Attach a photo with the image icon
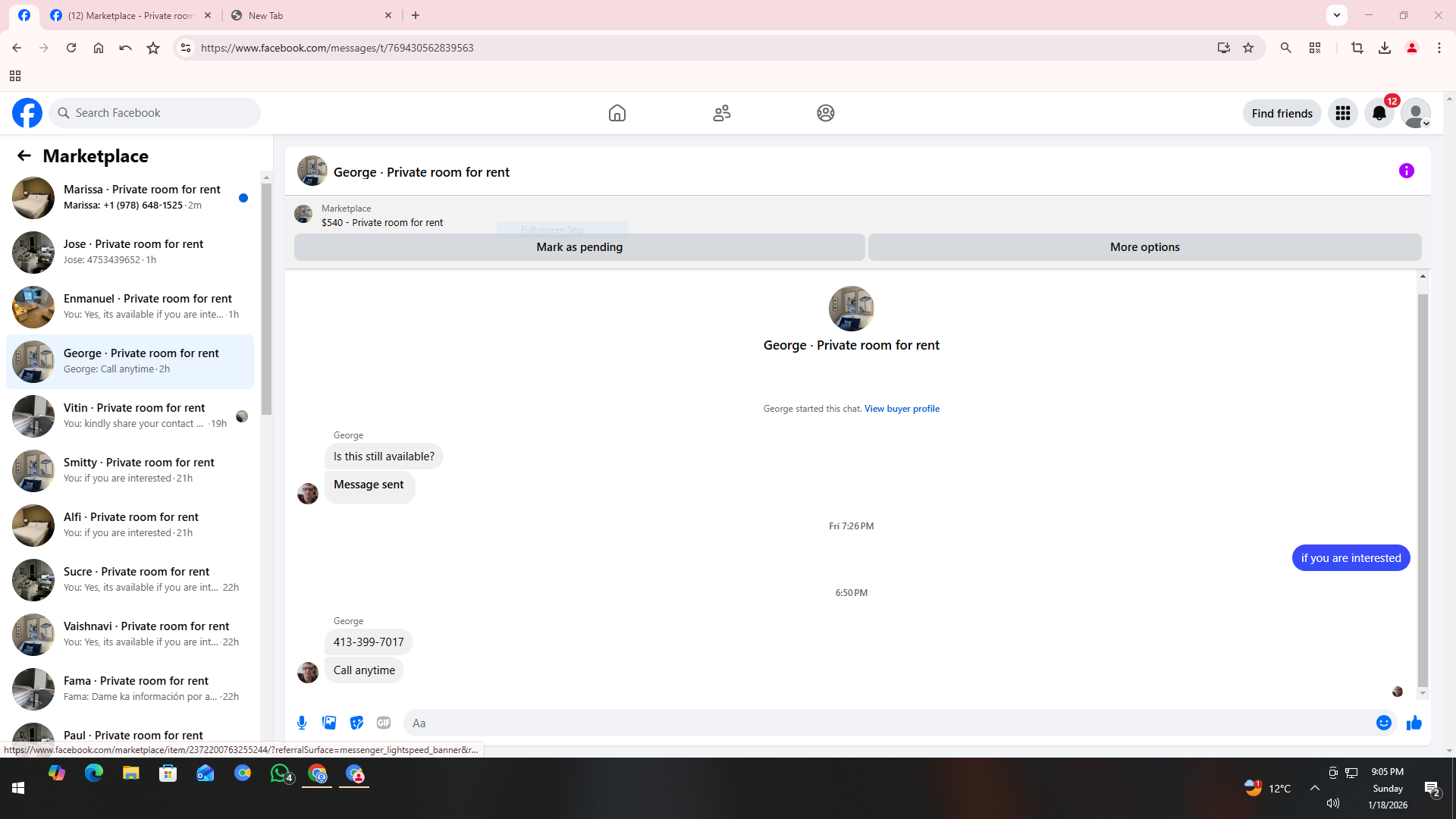This screenshot has height=819, width=1456. pyautogui.click(x=329, y=723)
